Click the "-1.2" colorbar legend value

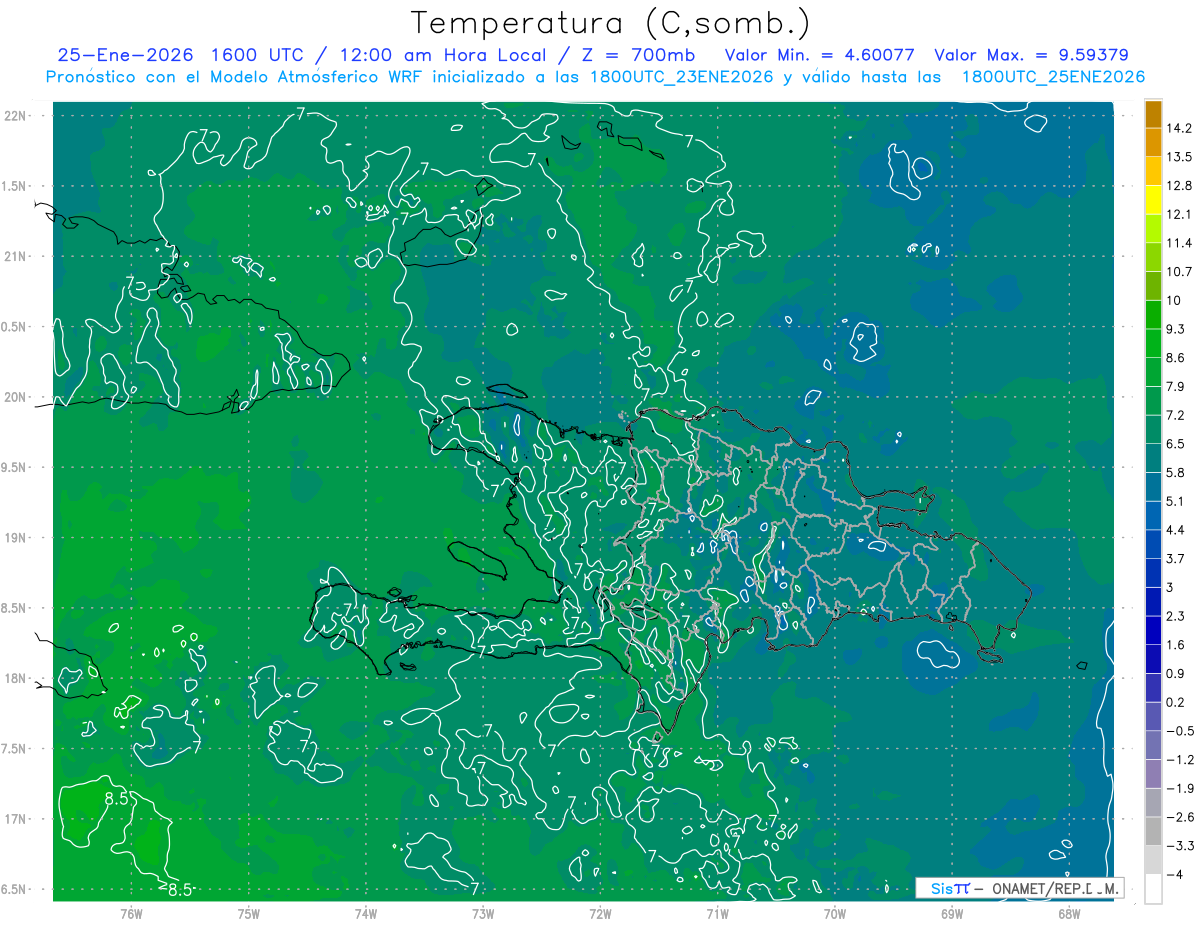[x=1179, y=759]
